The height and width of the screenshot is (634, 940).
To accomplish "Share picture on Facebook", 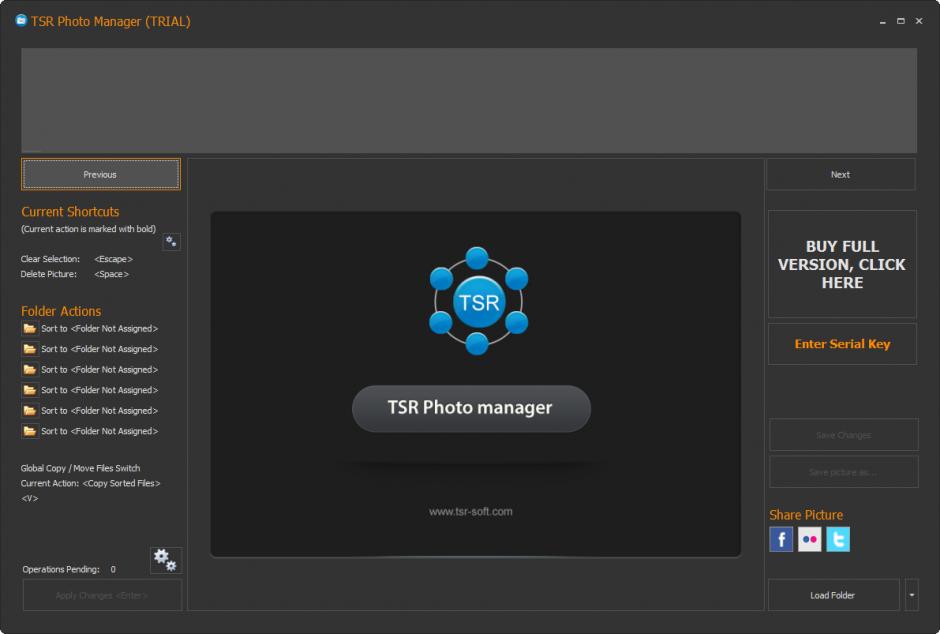I will (781, 539).
